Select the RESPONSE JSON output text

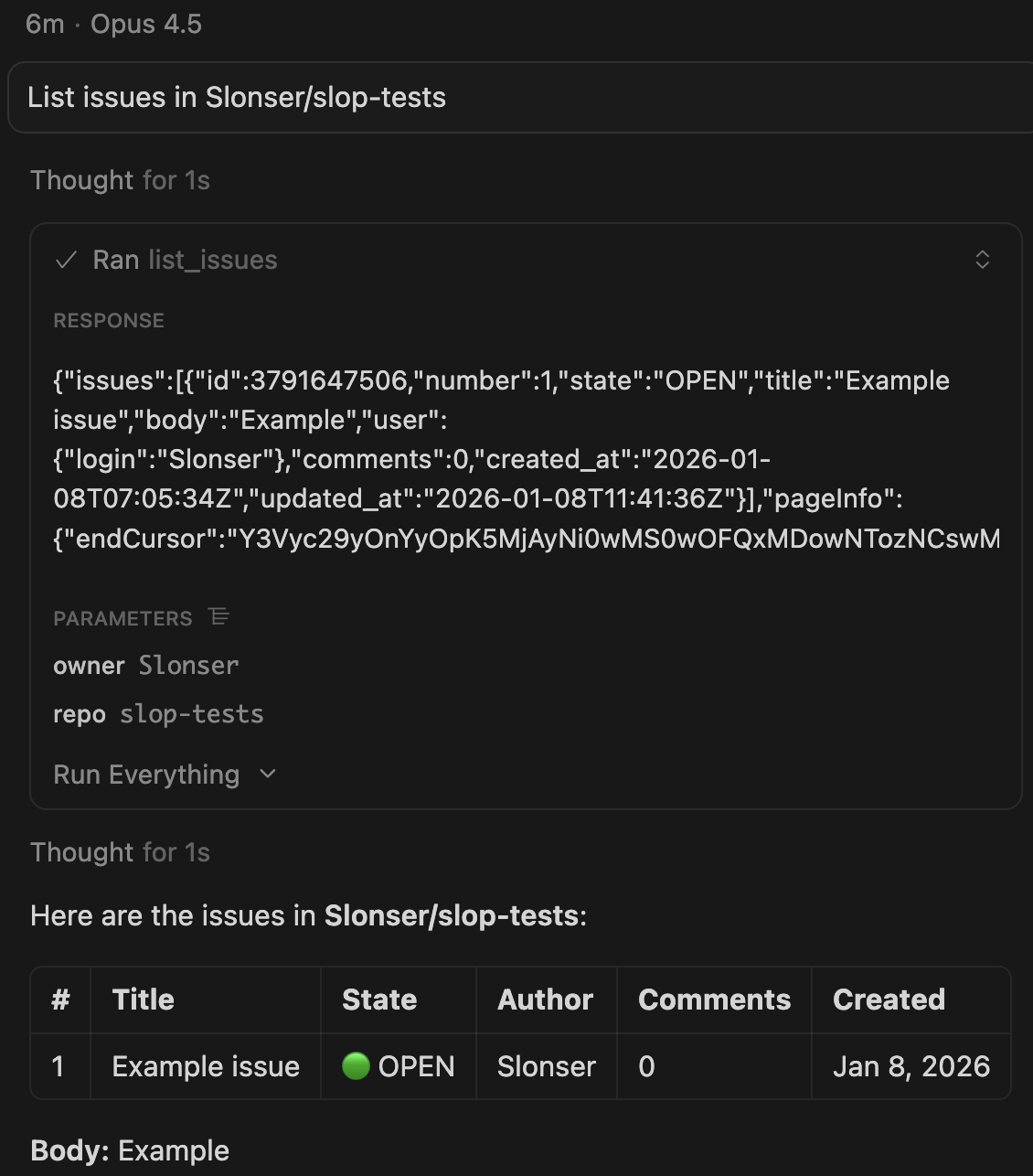(503, 459)
